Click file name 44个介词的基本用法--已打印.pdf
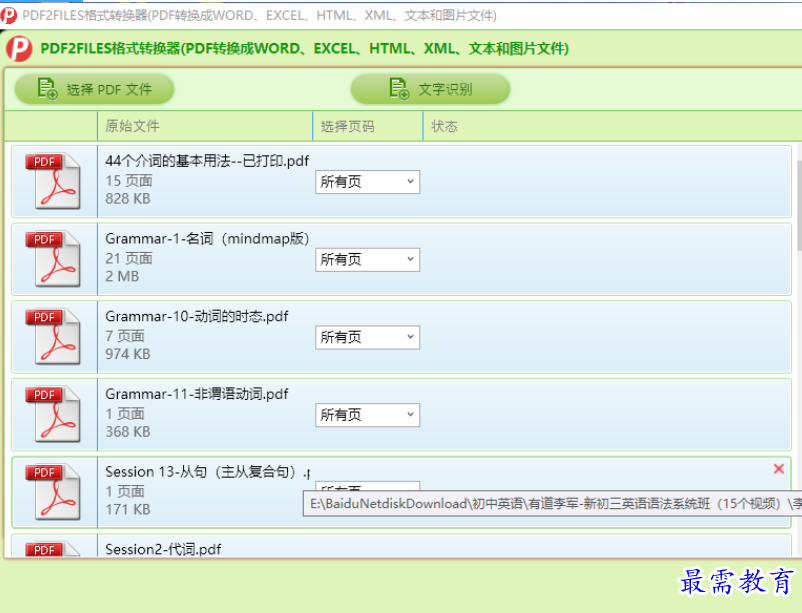The width and height of the screenshot is (802, 613). 207,161
